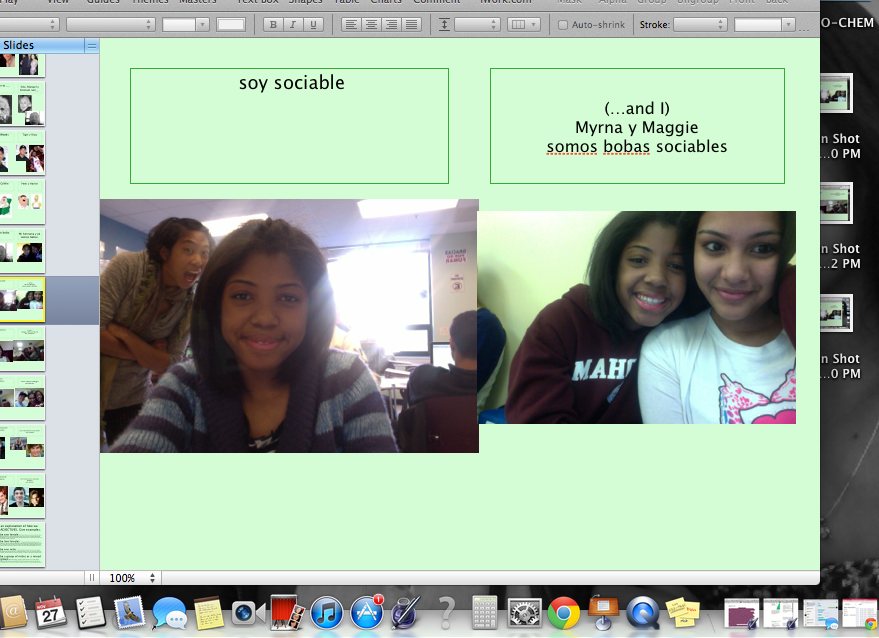Open the App Store in the Dock
Image resolution: width=879 pixels, height=638 pixels.
coord(367,611)
